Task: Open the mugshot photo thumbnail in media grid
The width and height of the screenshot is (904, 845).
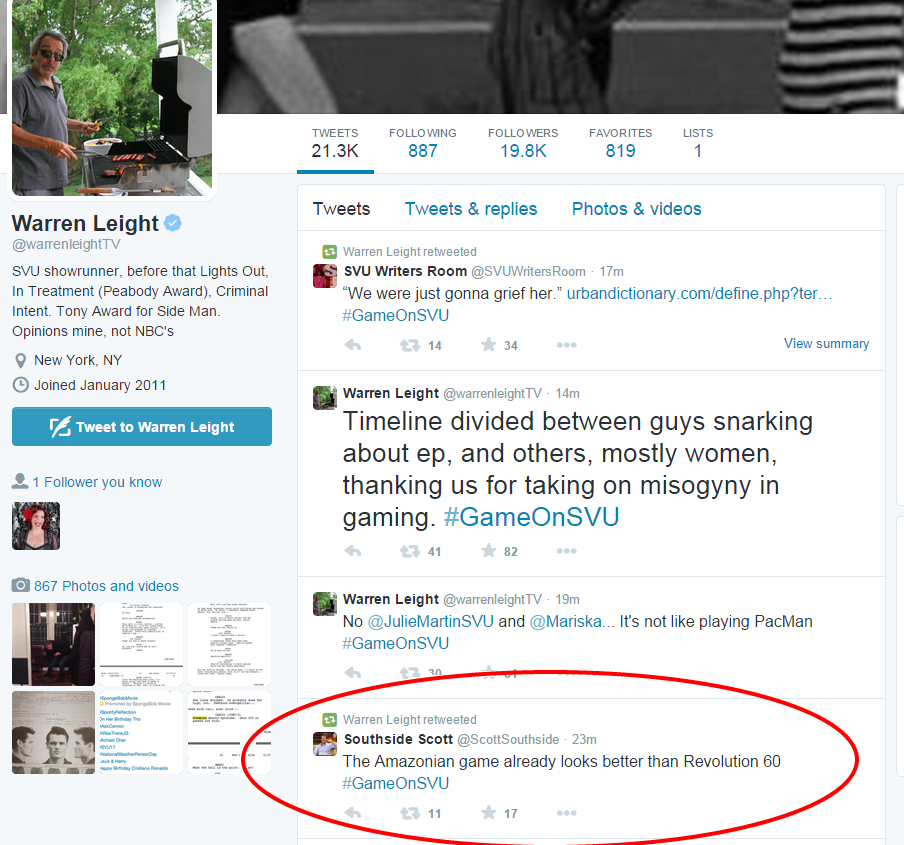Action: 53,732
